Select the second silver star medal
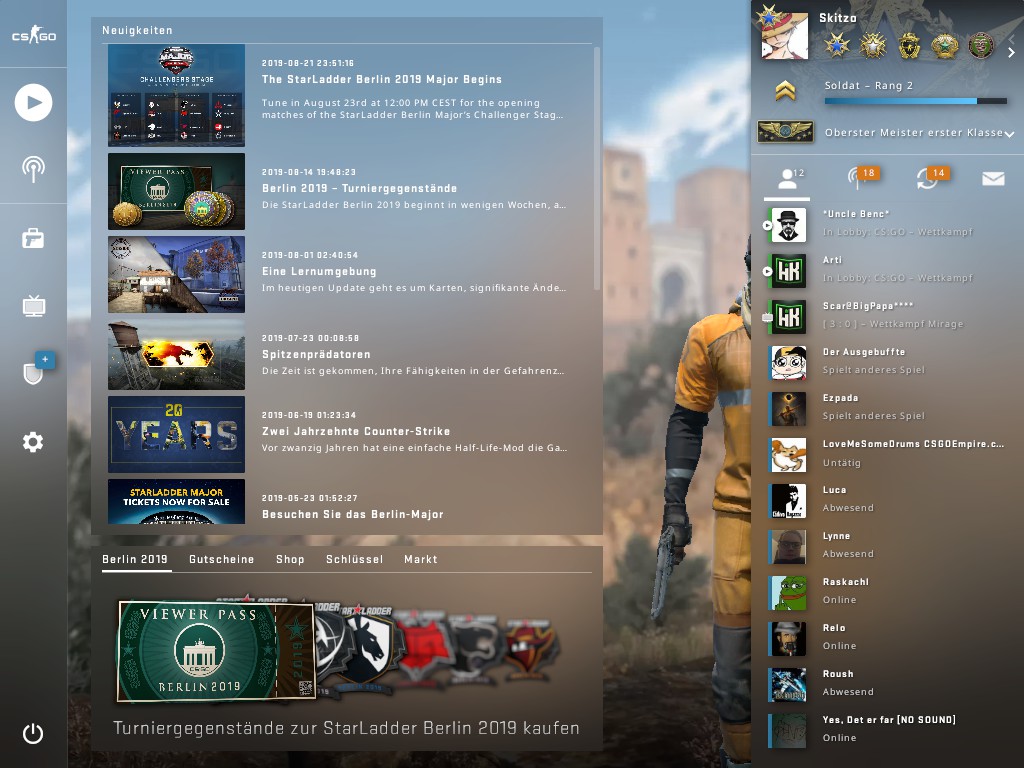This screenshot has height=768, width=1024. pos(872,45)
